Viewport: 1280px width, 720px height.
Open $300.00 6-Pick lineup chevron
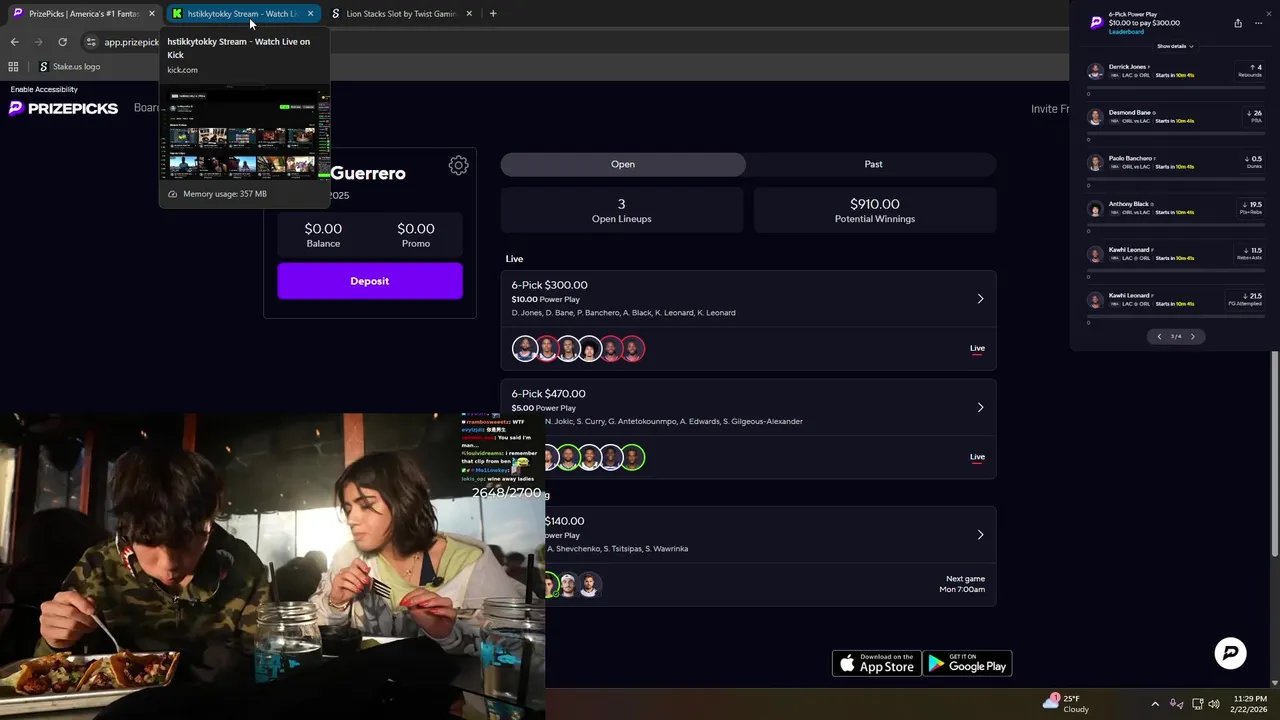[x=980, y=299]
